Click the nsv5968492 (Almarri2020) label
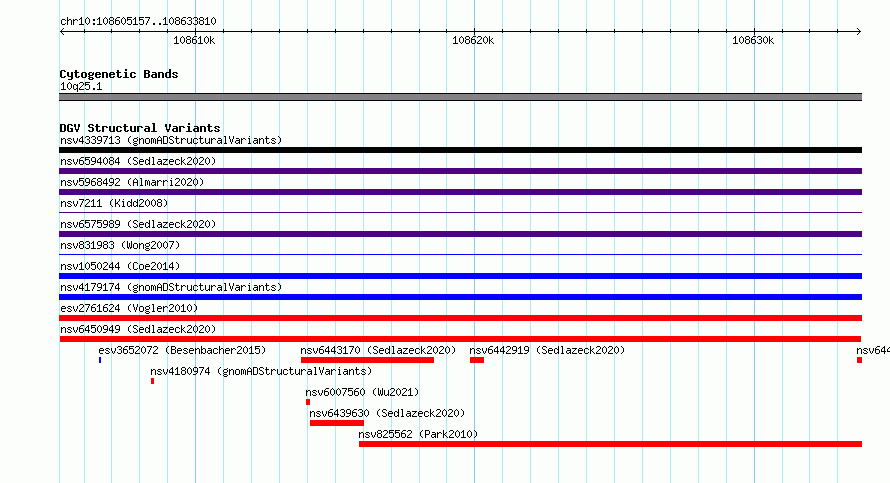890x483 pixels. 132,182
